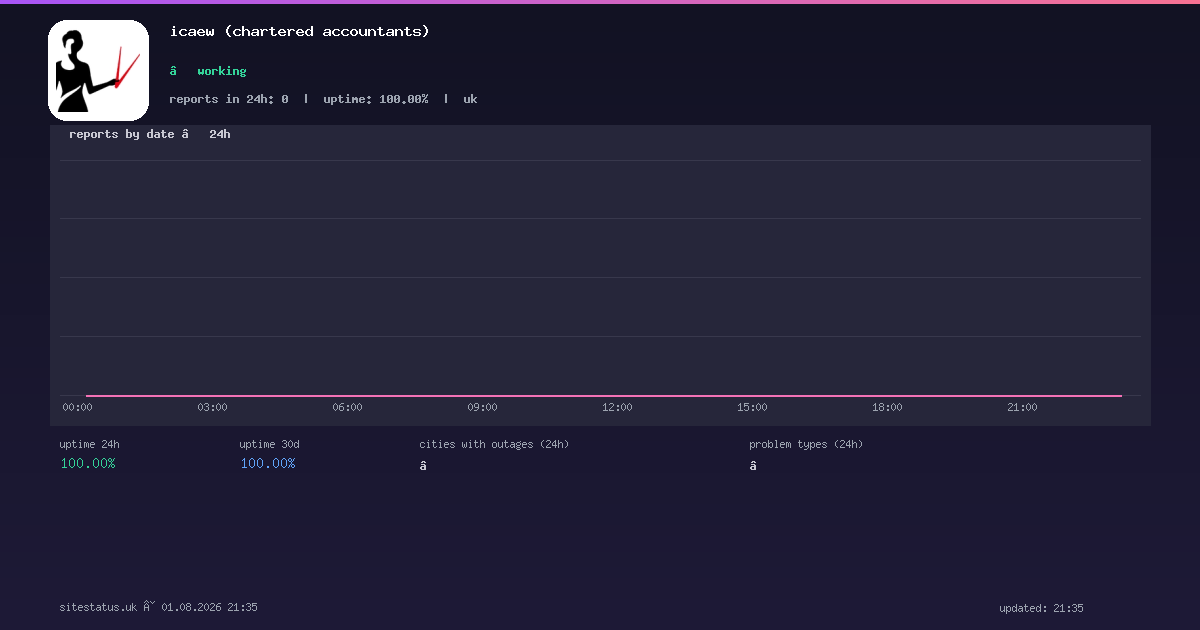The image size is (1200, 630).
Task: Click the 'updated: 21:35' footer text
Action: pos(1041,608)
